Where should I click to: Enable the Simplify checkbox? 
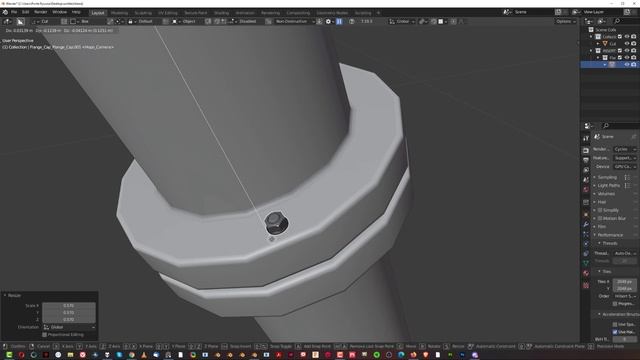click(x=600, y=210)
